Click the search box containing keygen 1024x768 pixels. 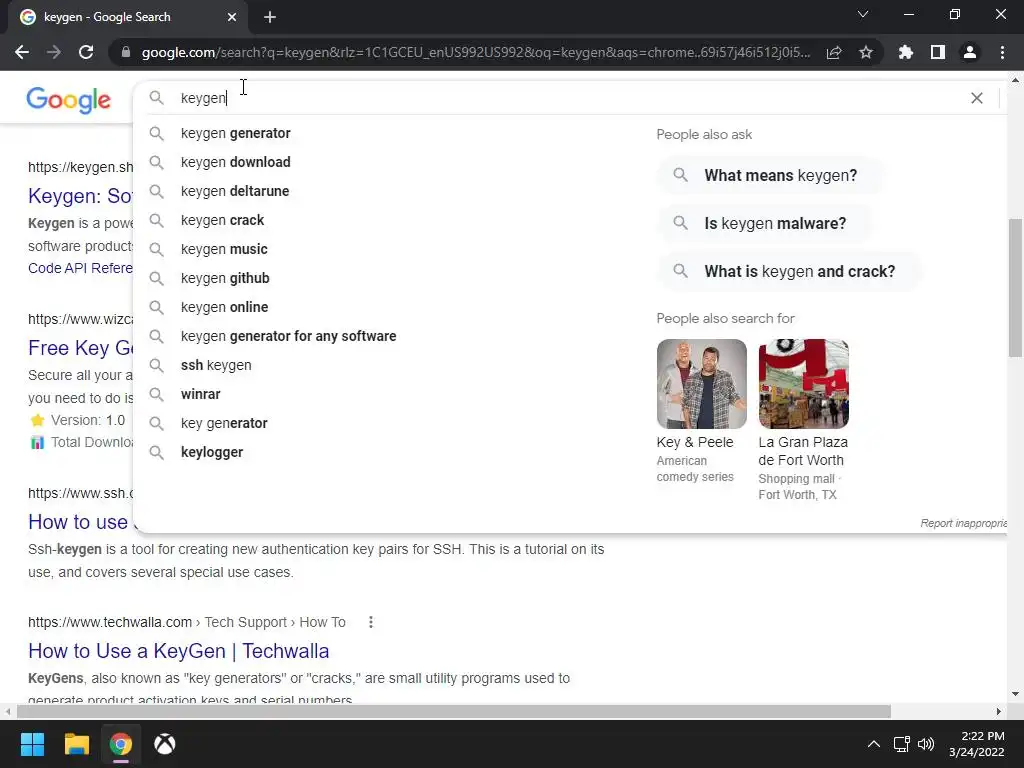tap(568, 98)
